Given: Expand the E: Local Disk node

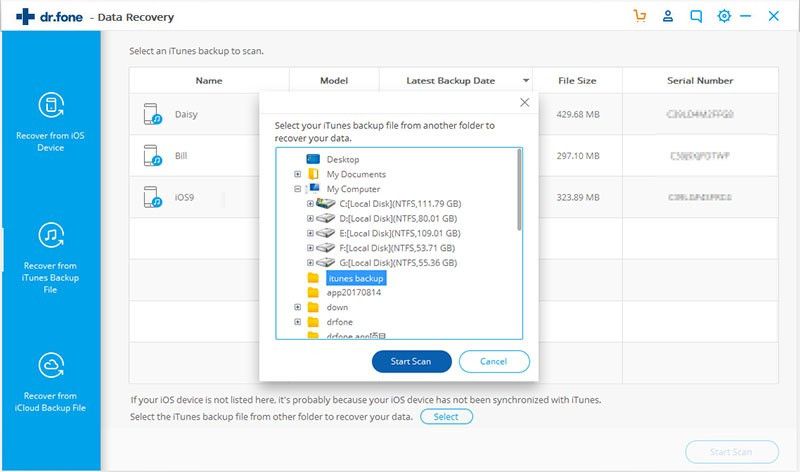Looking at the screenshot, I should point(310,233).
